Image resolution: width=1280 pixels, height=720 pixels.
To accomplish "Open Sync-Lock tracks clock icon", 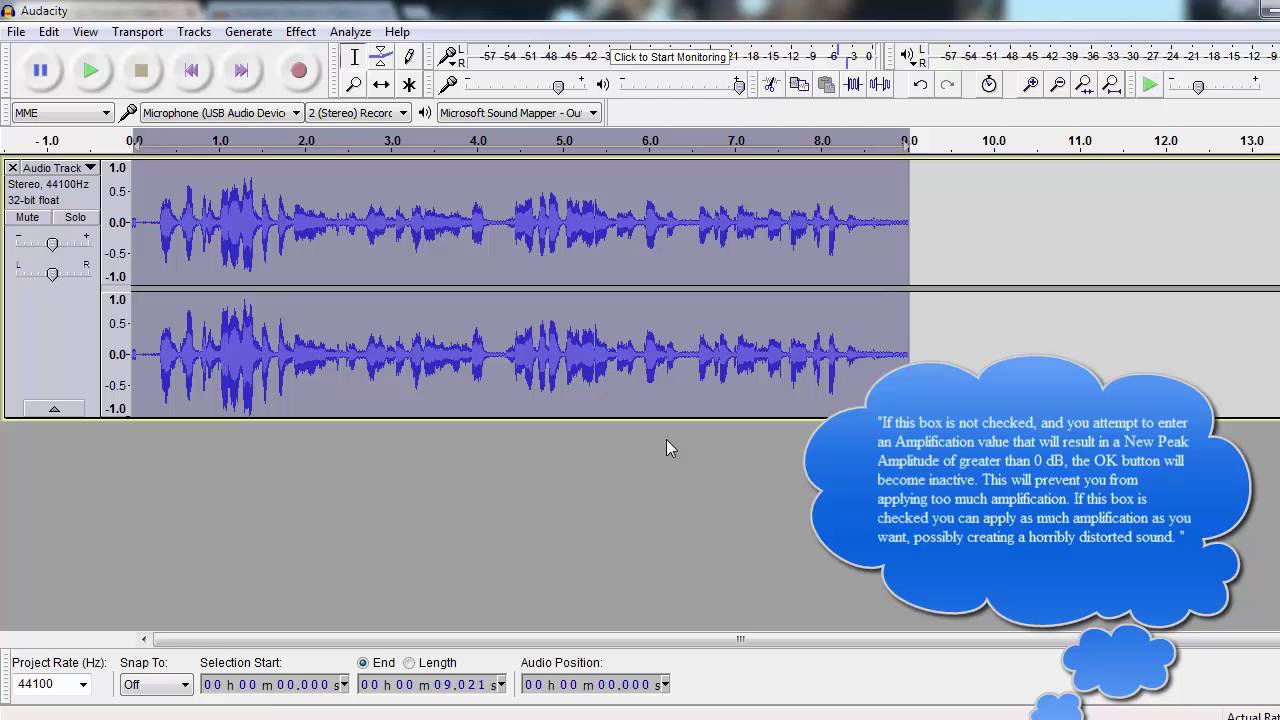I will [989, 85].
